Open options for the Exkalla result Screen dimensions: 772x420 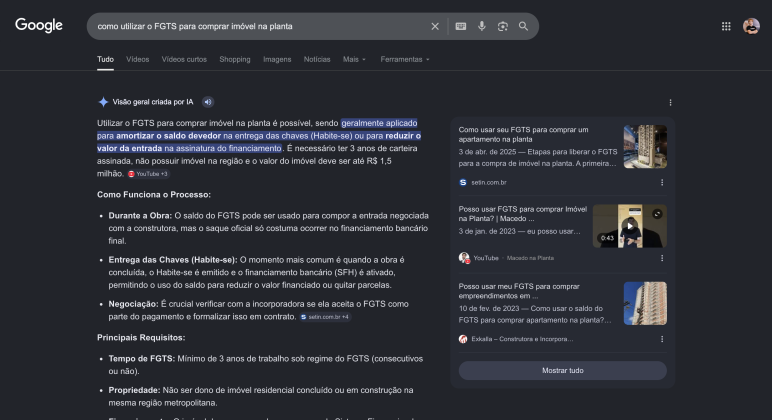662,339
